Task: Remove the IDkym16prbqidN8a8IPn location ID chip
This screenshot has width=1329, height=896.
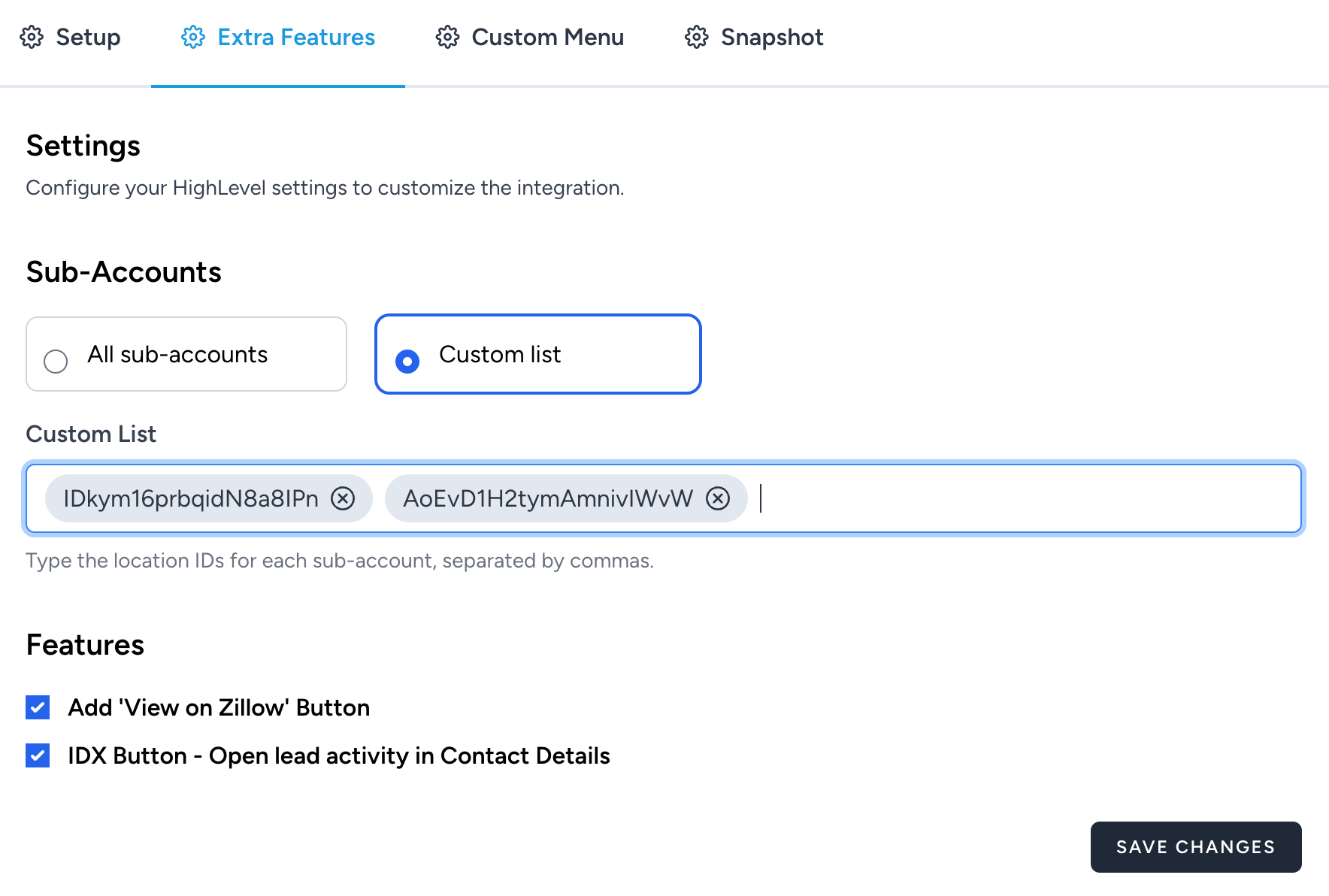Action: (343, 498)
